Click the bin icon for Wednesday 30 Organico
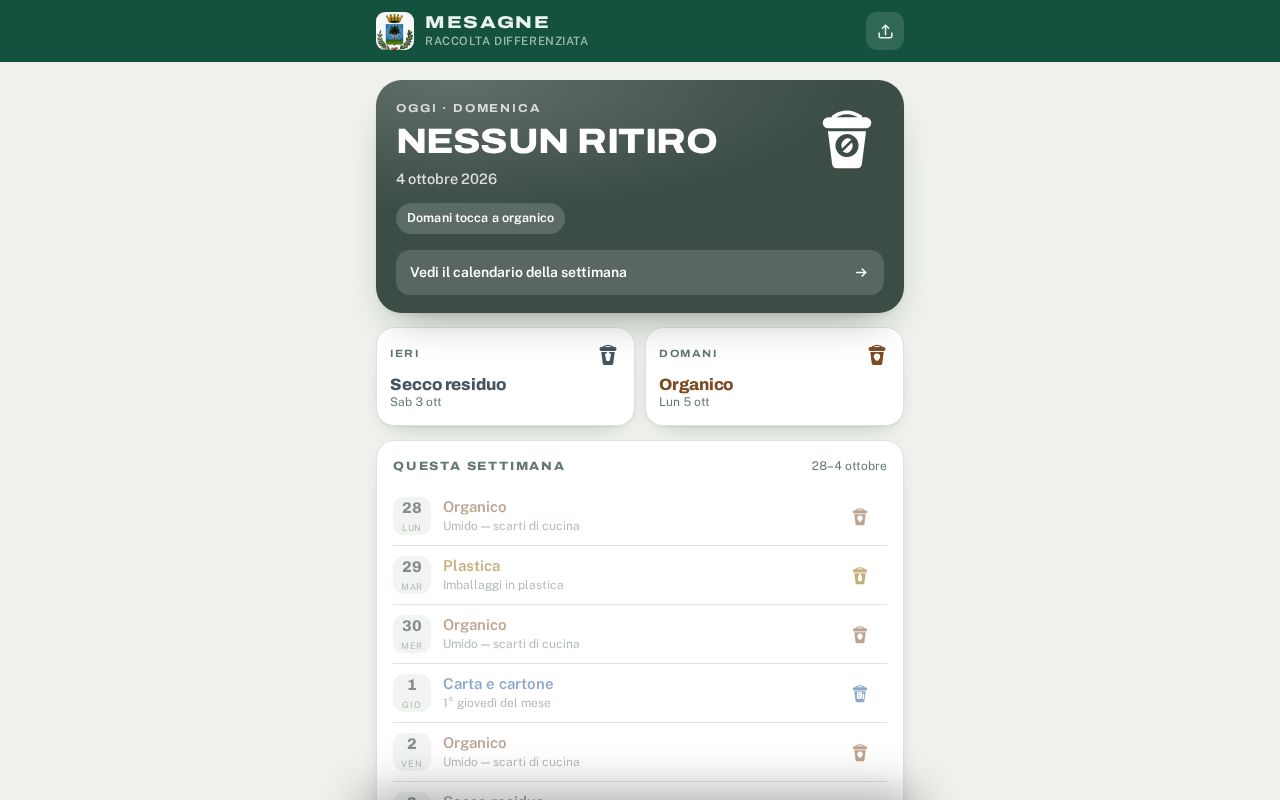Screen dimensions: 1280x800 [860, 635]
